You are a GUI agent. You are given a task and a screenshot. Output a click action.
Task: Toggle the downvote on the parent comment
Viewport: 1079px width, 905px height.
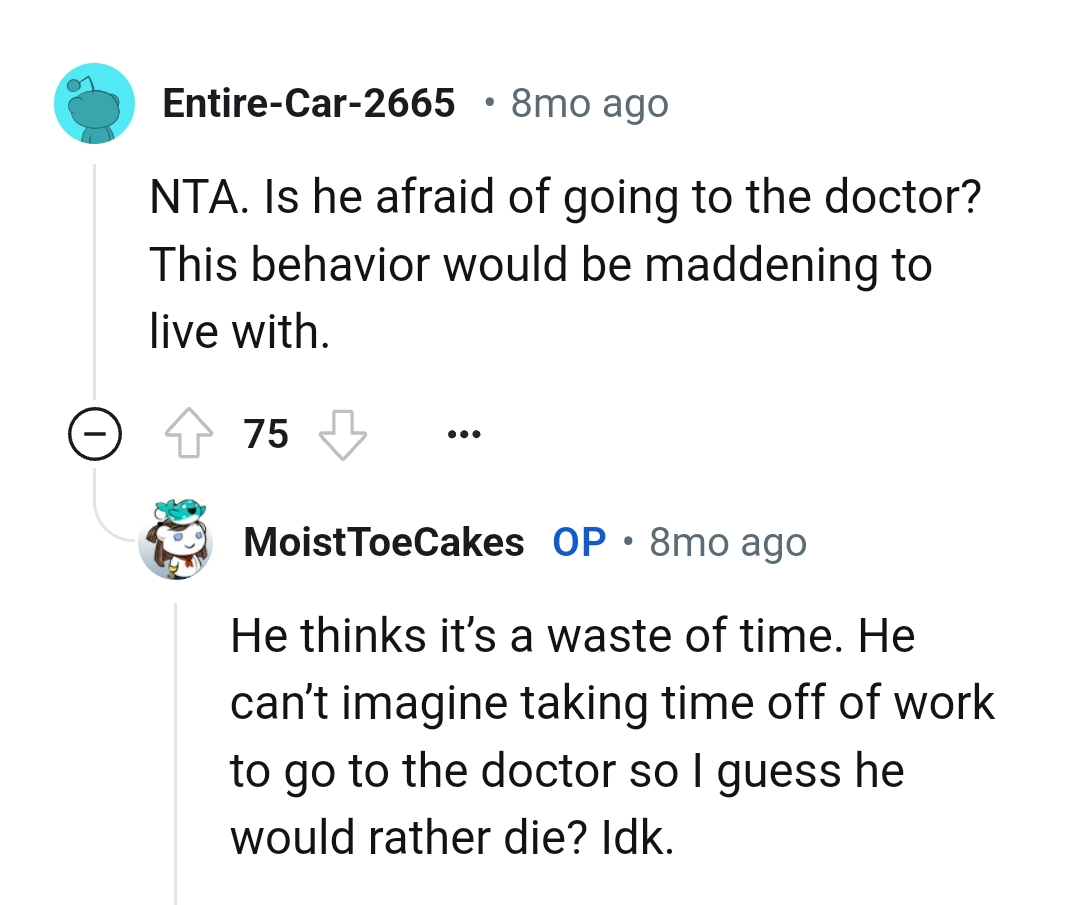pos(342,432)
